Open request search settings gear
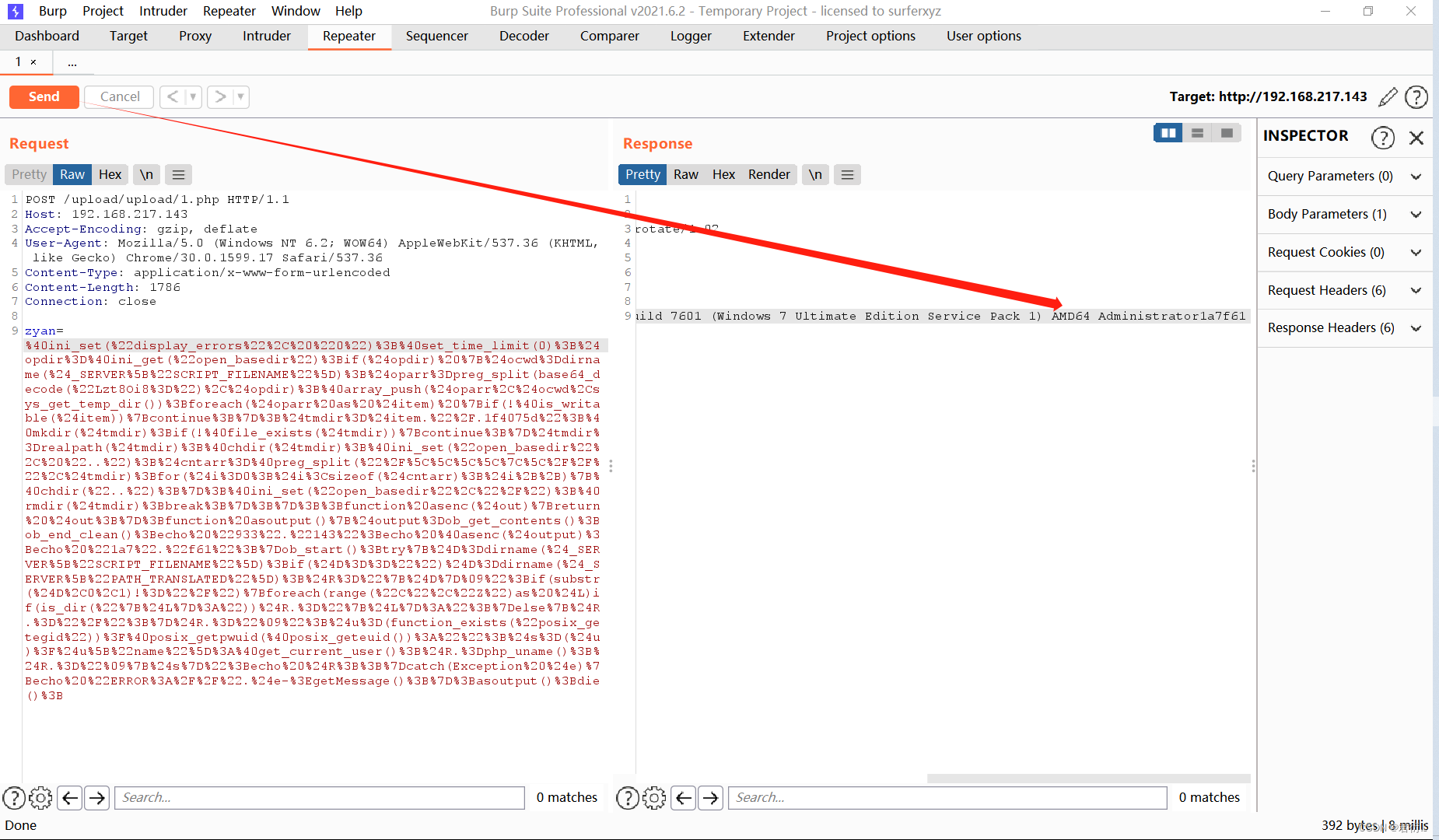 (x=40, y=797)
